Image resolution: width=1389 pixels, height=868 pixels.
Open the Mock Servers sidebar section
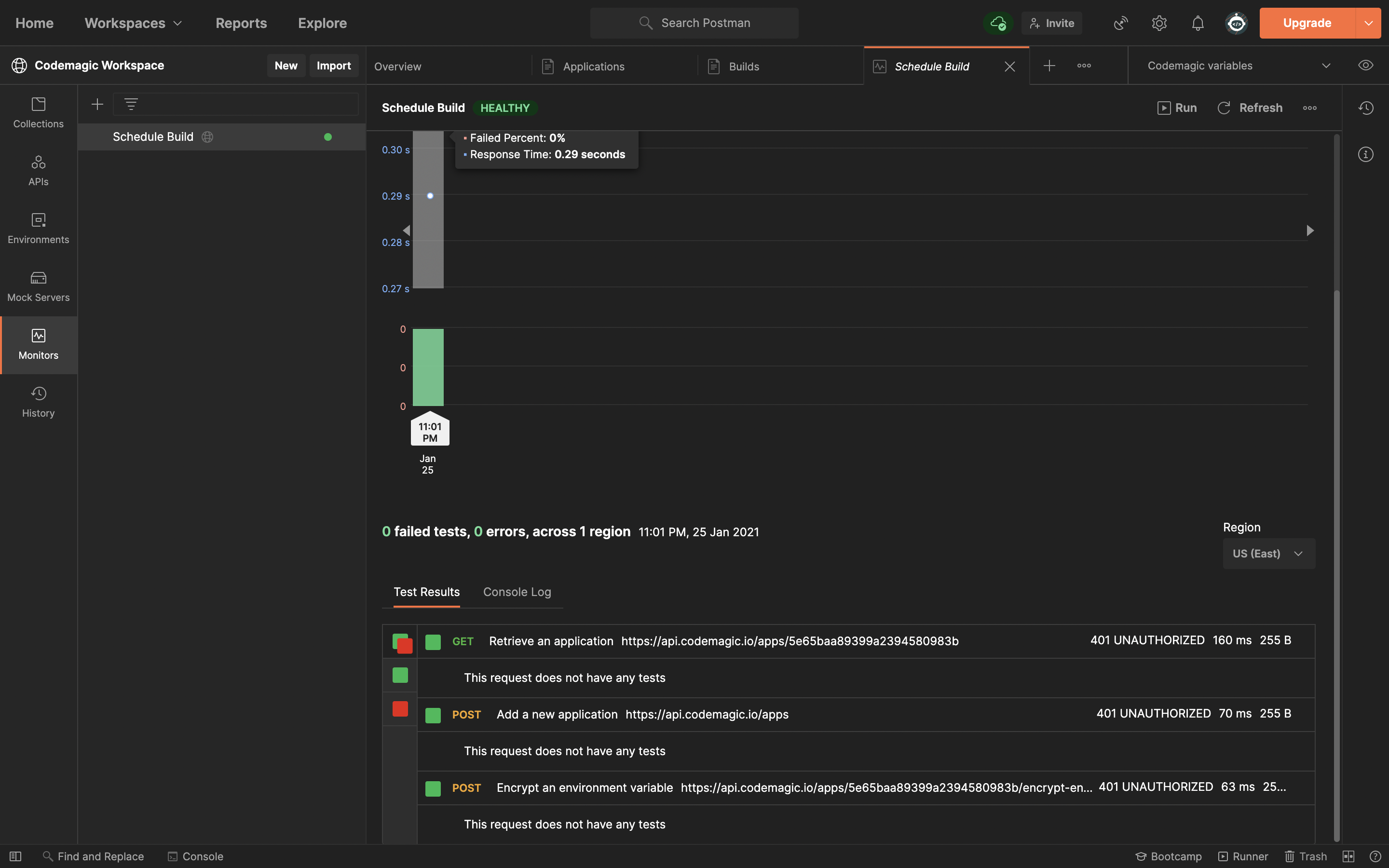(x=39, y=286)
